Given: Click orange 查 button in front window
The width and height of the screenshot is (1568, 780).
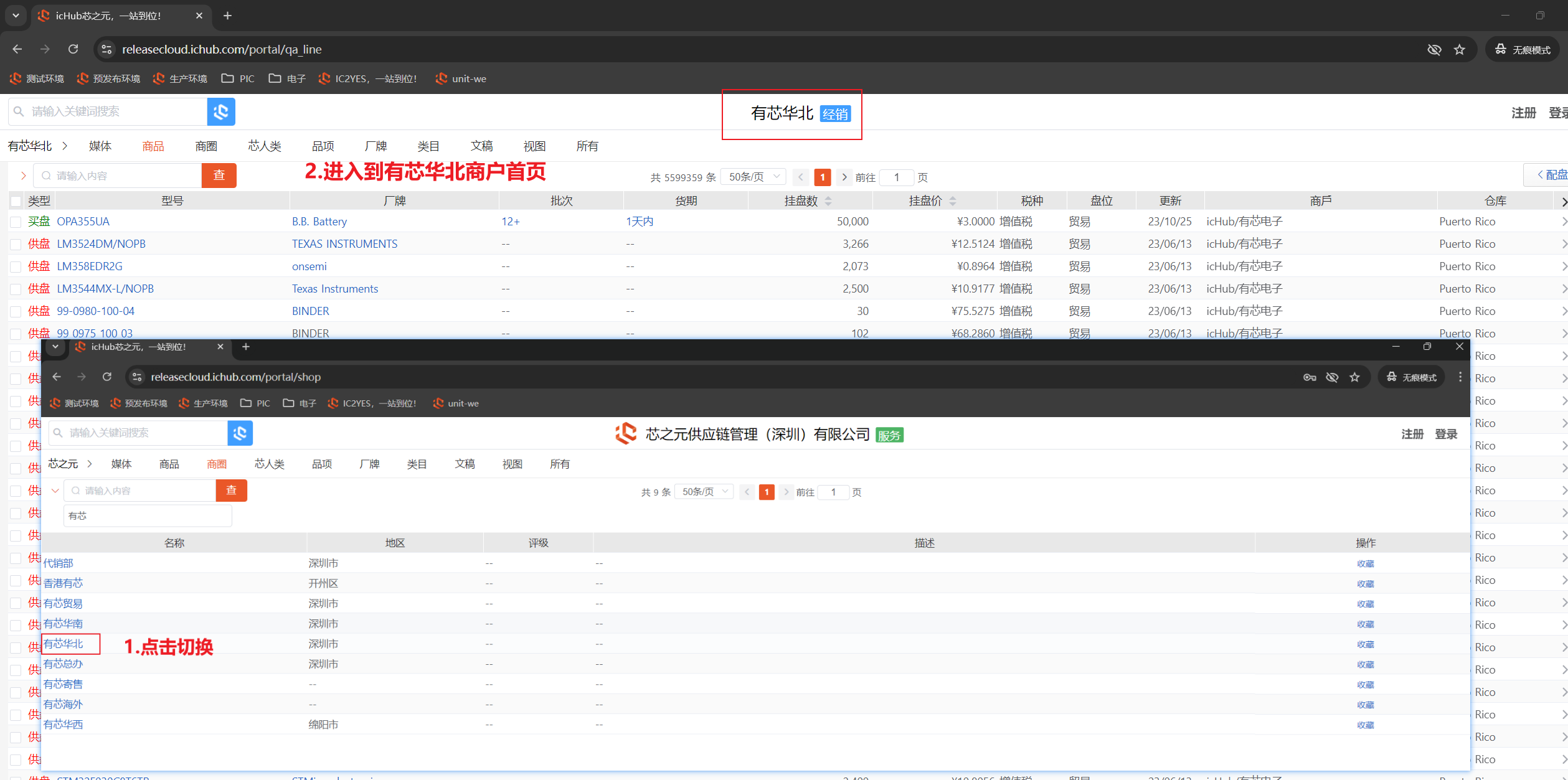Looking at the screenshot, I should pyautogui.click(x=231, y=491).
